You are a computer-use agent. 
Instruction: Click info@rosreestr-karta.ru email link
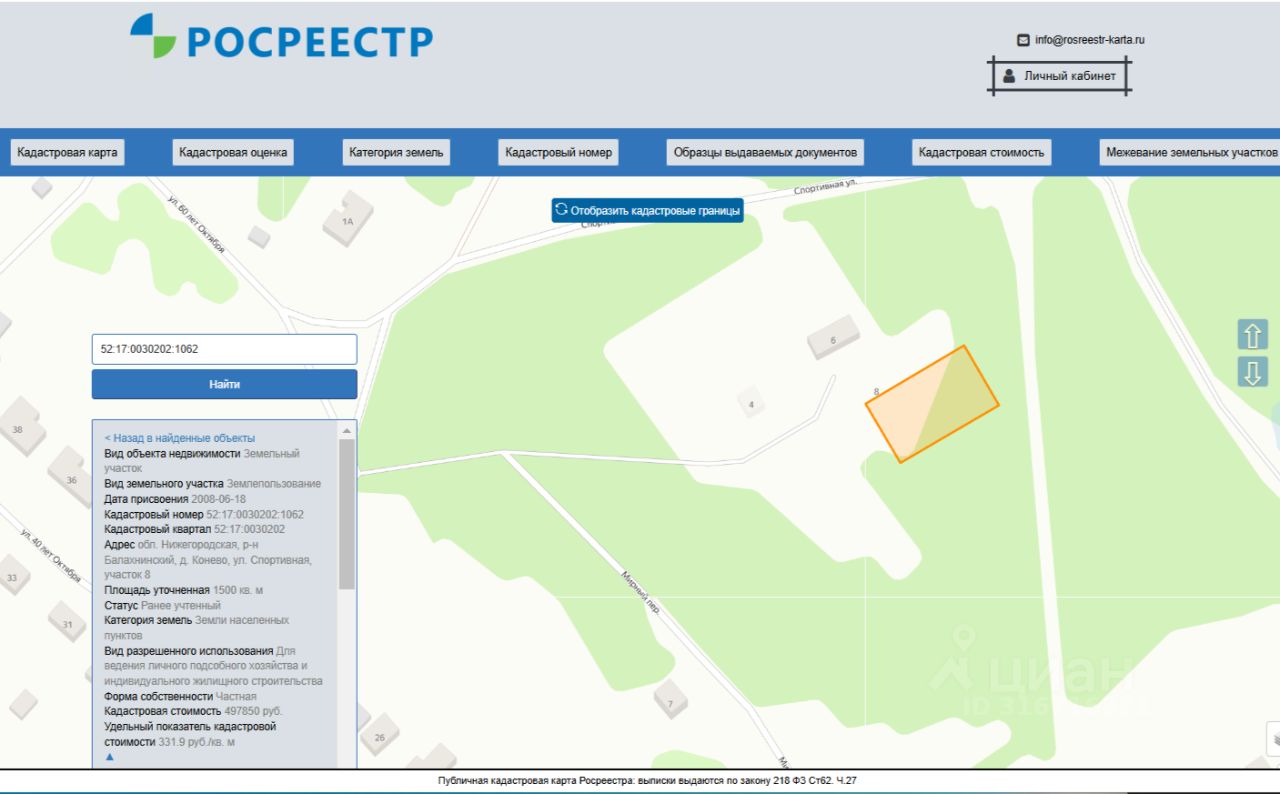pos(1090,40)
